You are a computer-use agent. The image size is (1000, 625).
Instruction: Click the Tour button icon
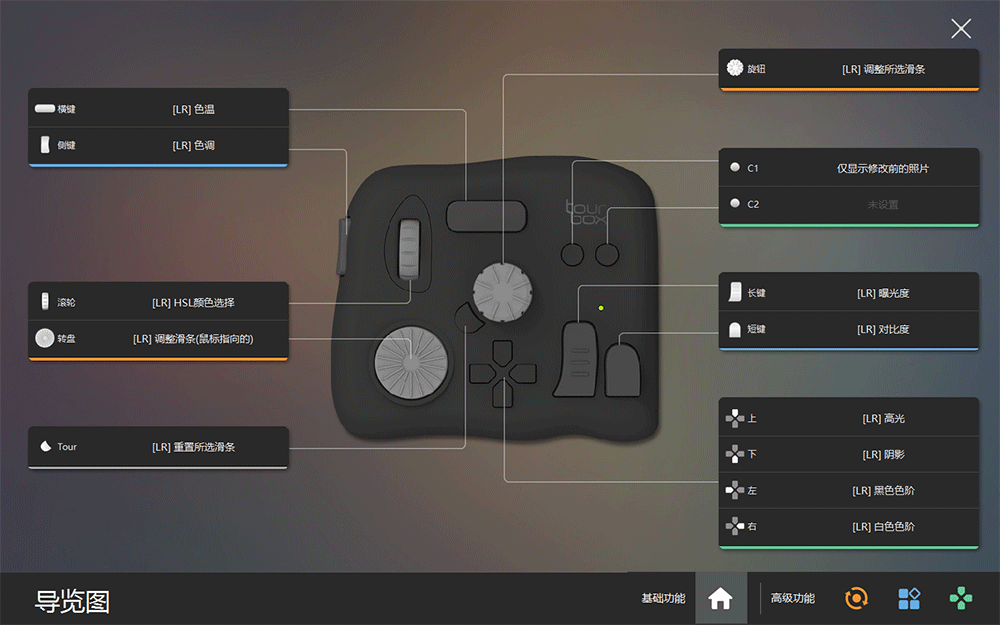(x=45, y=446)
